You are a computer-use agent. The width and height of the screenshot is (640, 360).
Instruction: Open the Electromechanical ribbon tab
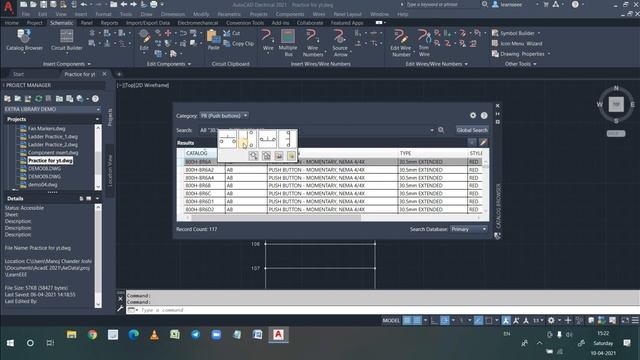point(198,23)
